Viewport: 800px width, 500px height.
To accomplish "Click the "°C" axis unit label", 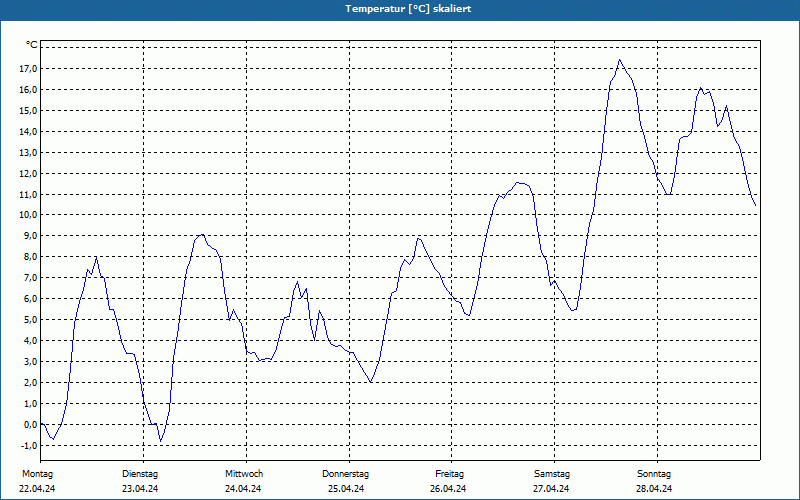I will (x=32, y=45).
